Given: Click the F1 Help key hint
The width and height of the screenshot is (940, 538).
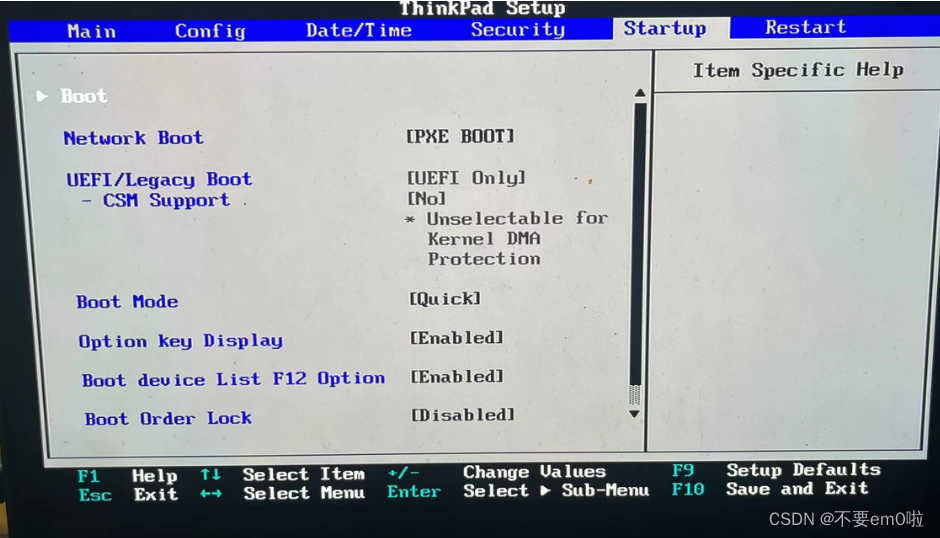Looking at the screenshot, I should [127, 476].
